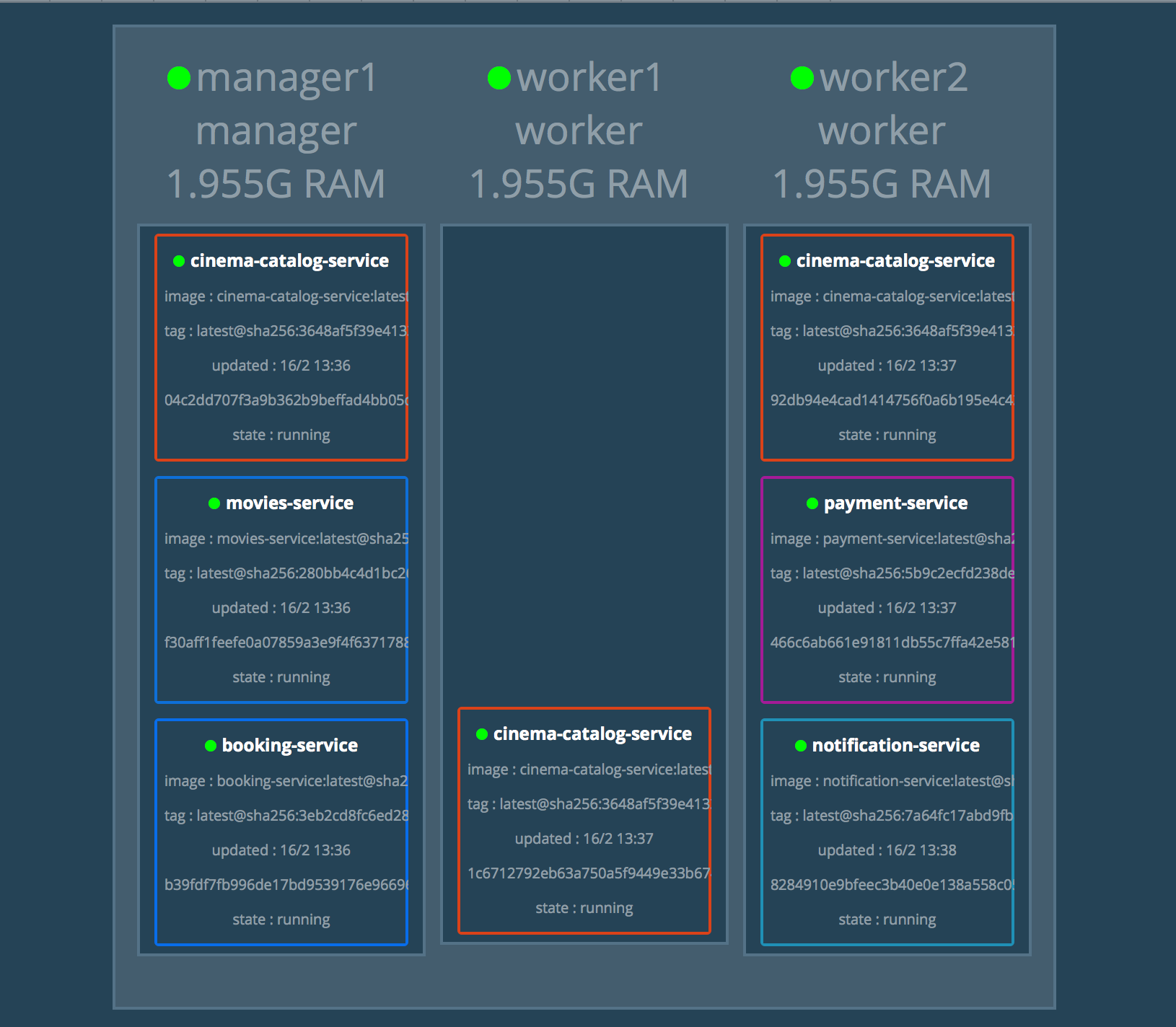The height and width of the screenshot is (1027, 1176).
Task: Click the green status dot beside manager1
Action: click(x=179, y=76)
